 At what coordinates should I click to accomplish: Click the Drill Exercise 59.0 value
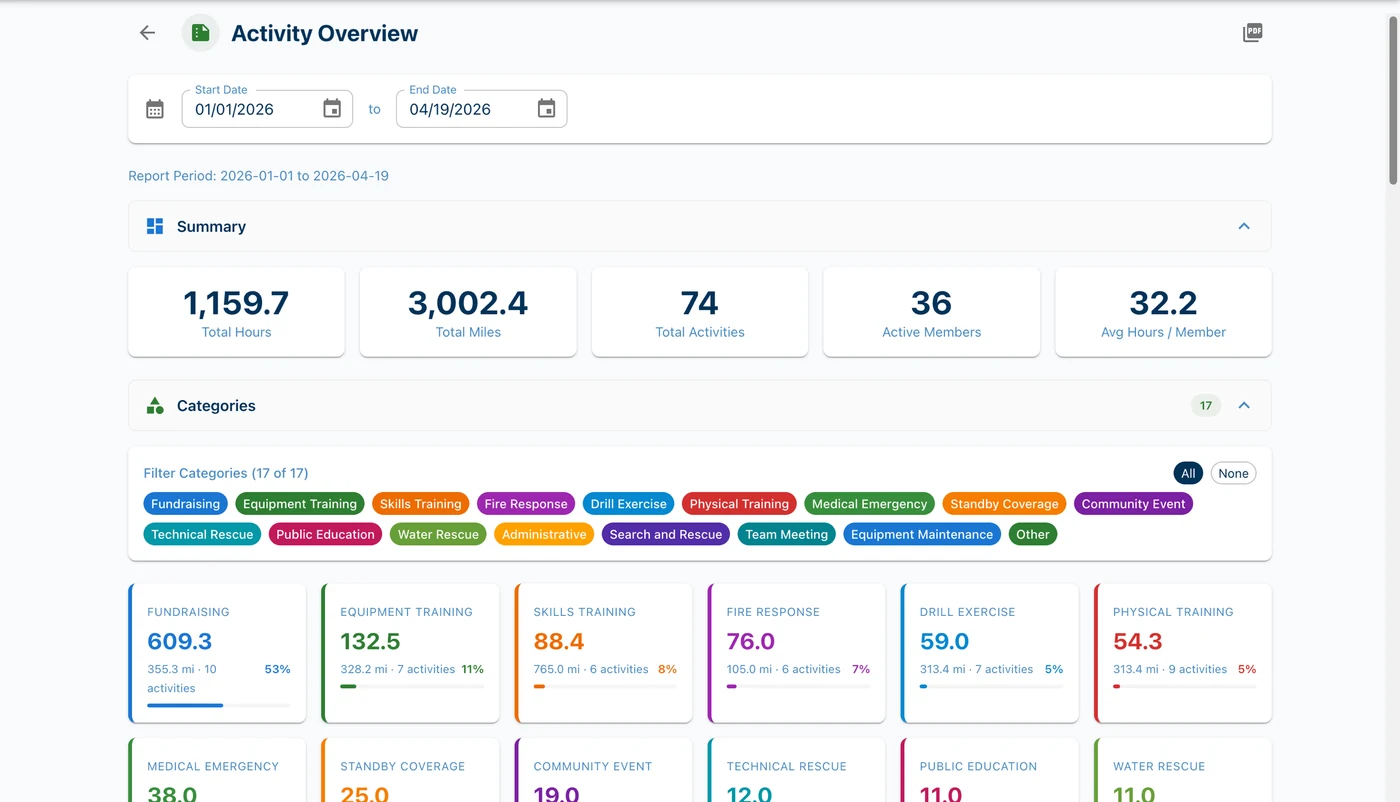tap(945, 641)
